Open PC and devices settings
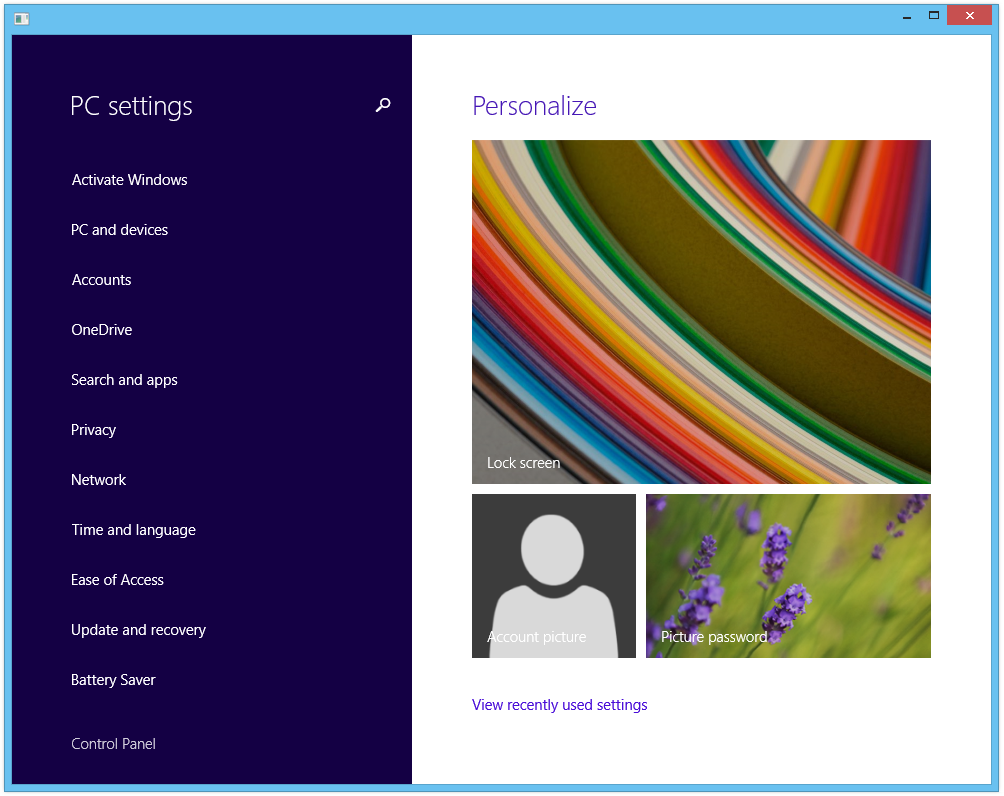1004x796 pixels. point(119,230)
